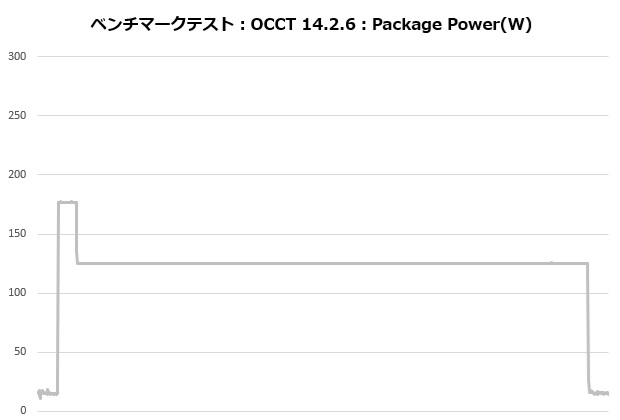Click the 100 y-axis label
Screen dimensions: 620x420
pyautogui.click(x=17, y=293)
